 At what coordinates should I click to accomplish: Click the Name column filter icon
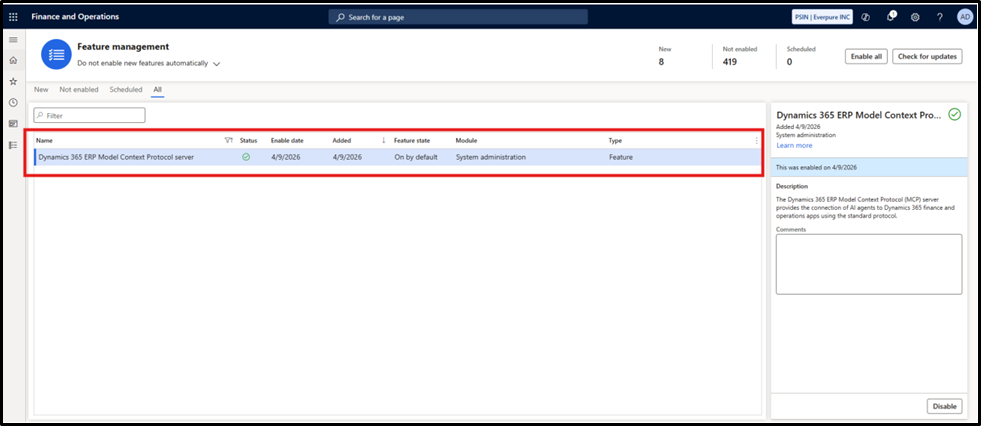(x=228, y=141)
